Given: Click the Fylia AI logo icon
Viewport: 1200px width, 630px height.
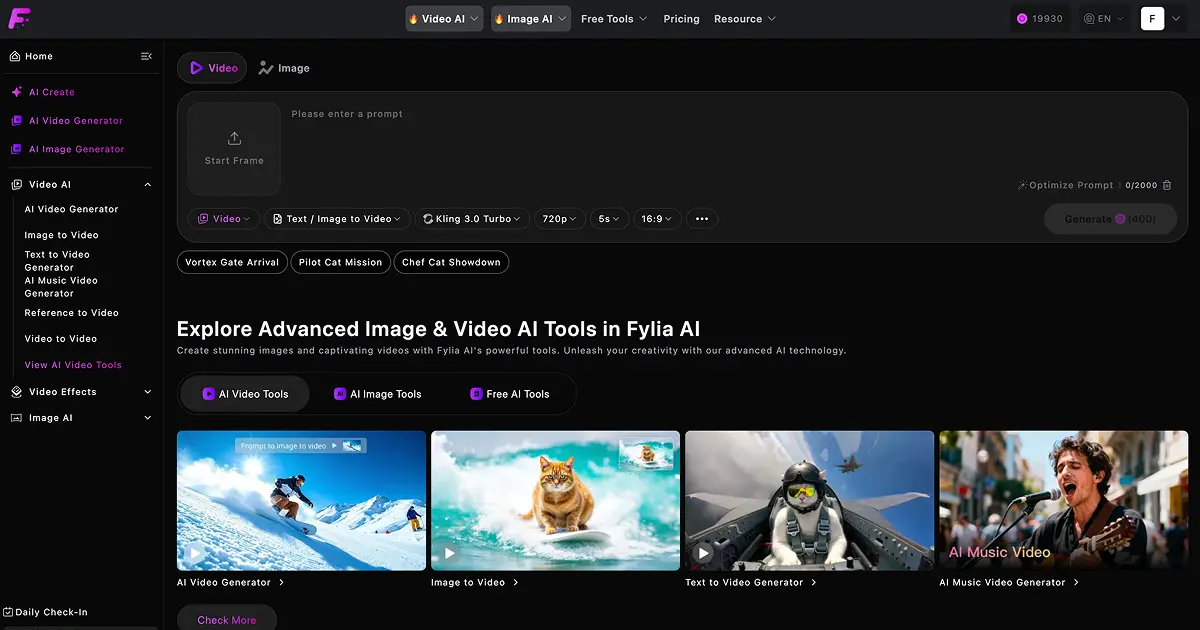Looking at the screenshot, I should (19, 19).
